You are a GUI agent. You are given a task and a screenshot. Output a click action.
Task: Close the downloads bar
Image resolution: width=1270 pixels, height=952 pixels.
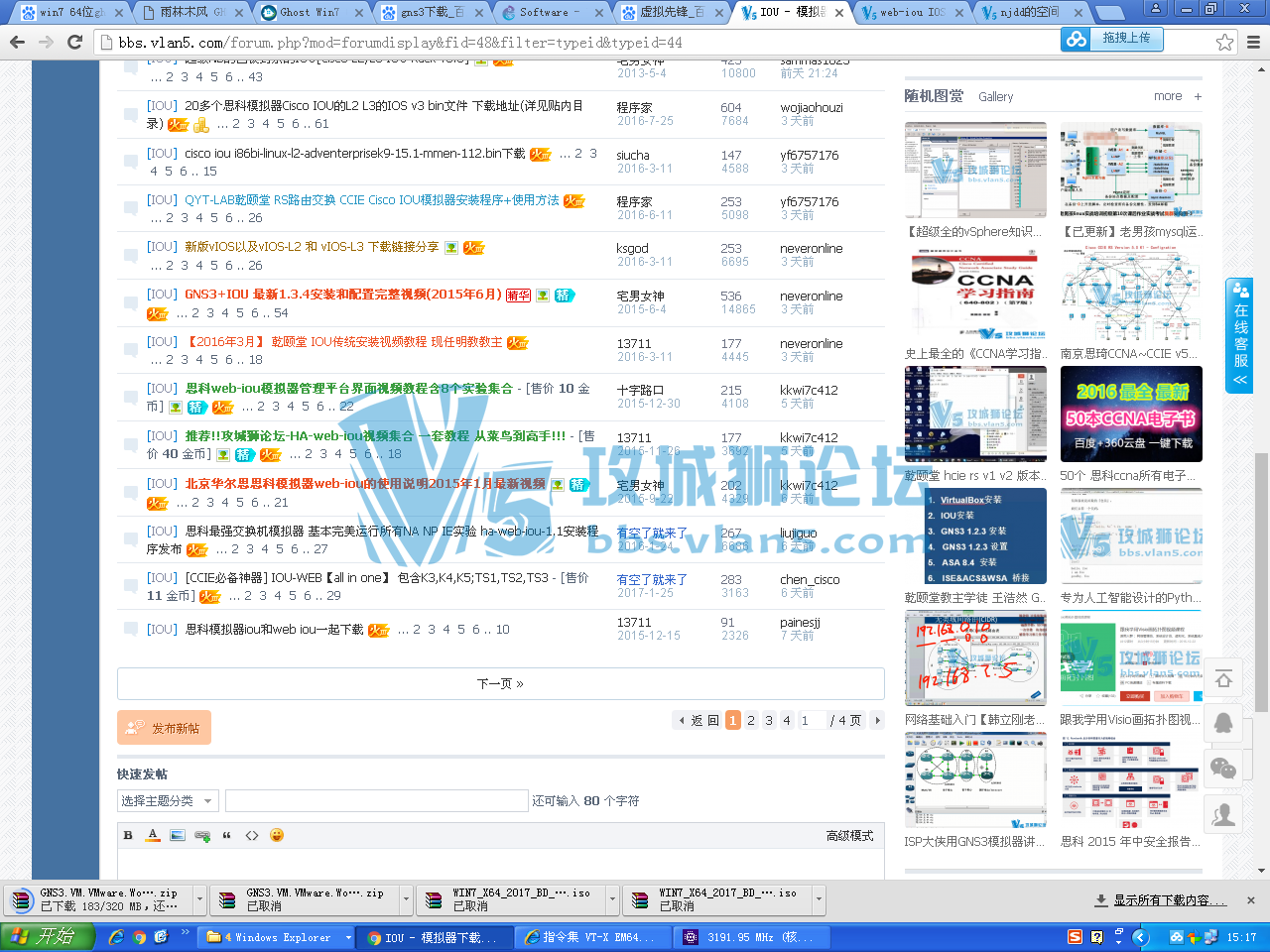click(x=1251, y=900)
